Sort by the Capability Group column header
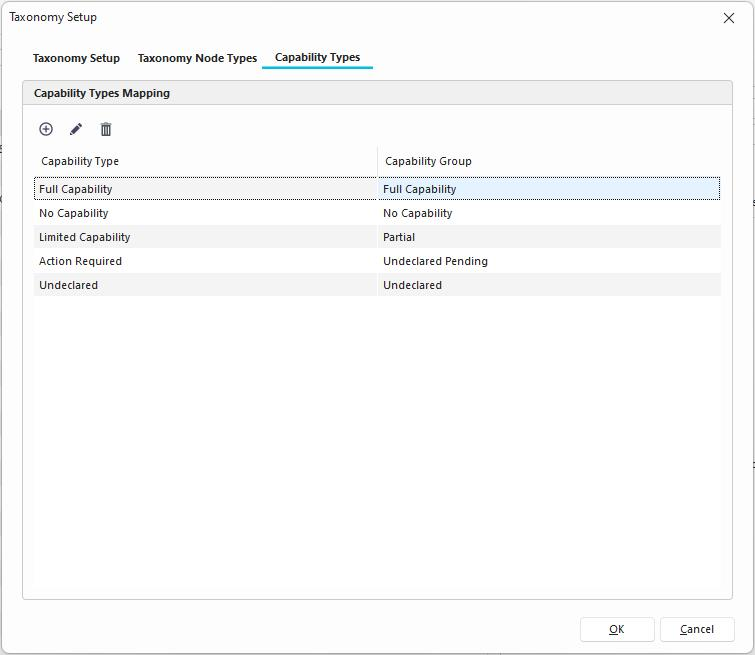Screen dimensions: 755x655 tap(428, 161)
